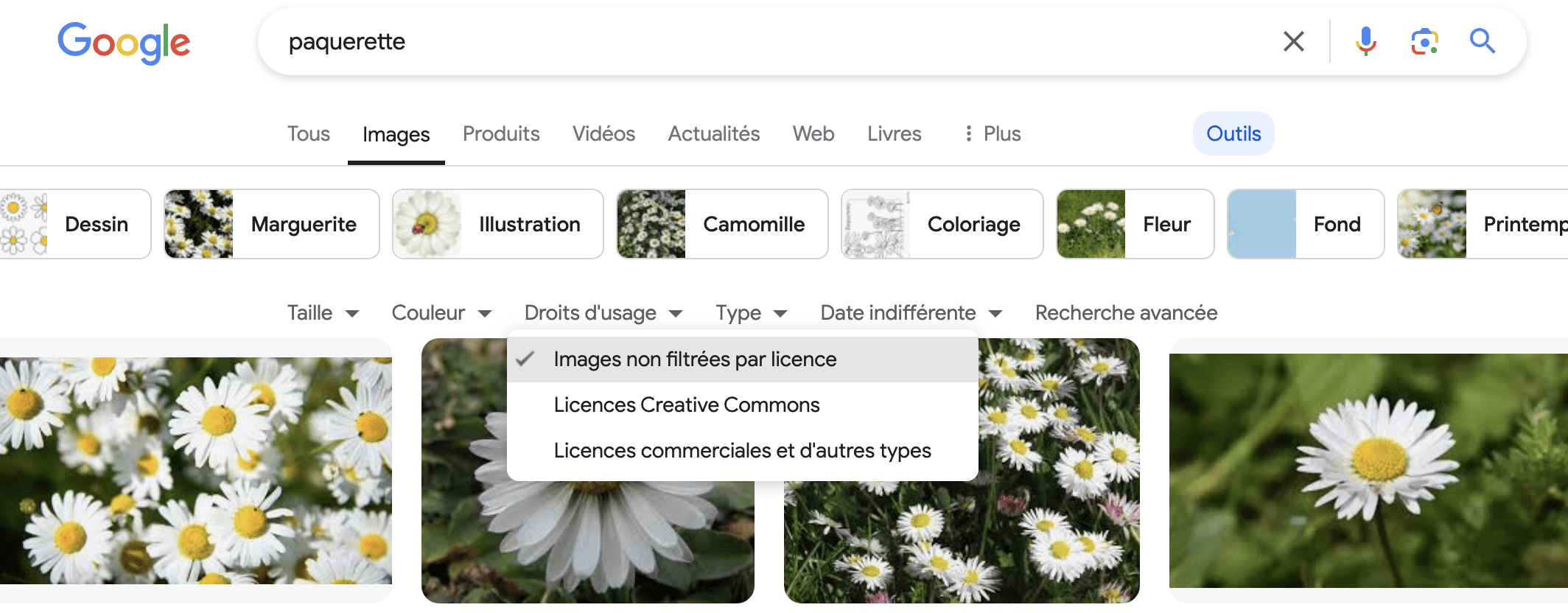
Task: Switch to the Web tab
Action: (x=813, y=133)
